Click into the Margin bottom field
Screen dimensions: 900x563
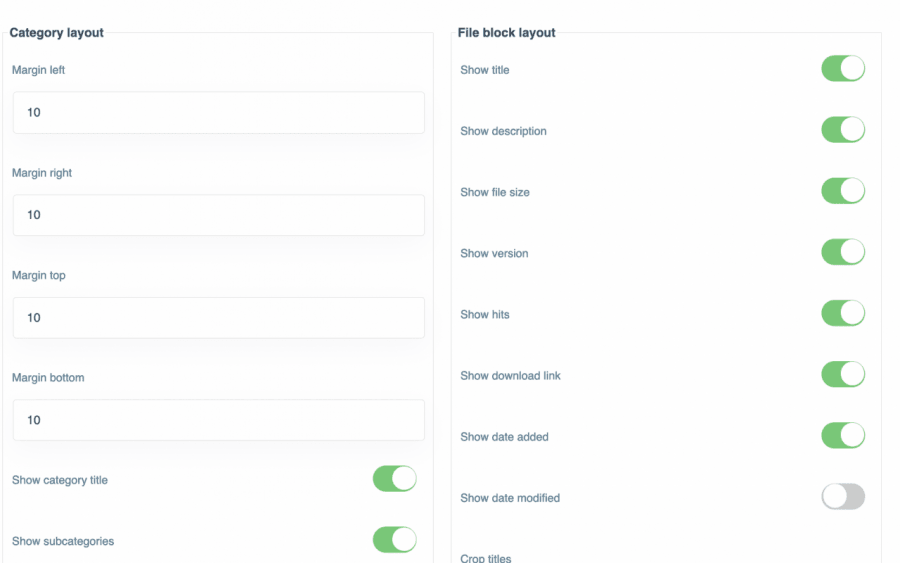click(x=218, y=420)
